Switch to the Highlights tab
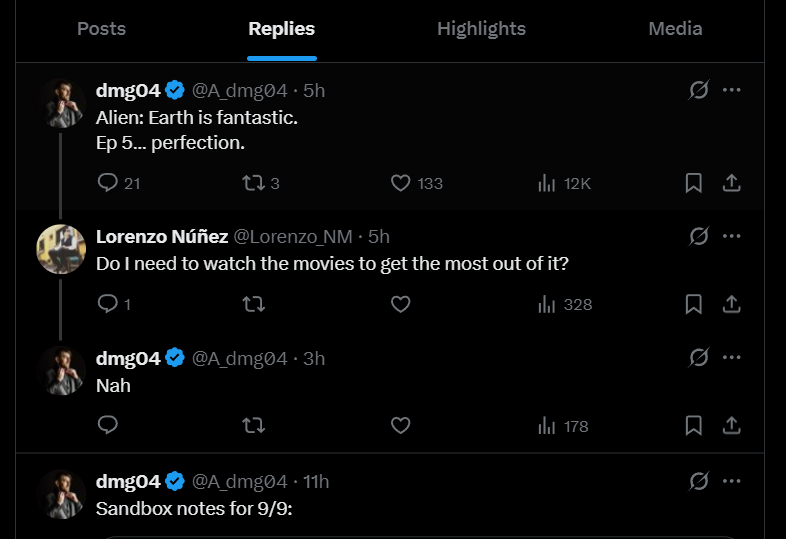Image resolution: width=786 pixels, height=539 pixels. click(481, 29)
